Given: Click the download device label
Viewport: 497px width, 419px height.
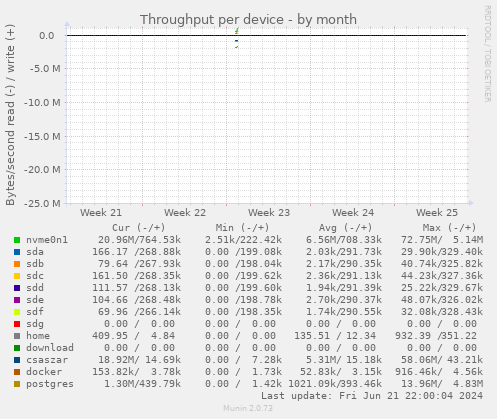Looking at the screenshot, I should 50,348.
